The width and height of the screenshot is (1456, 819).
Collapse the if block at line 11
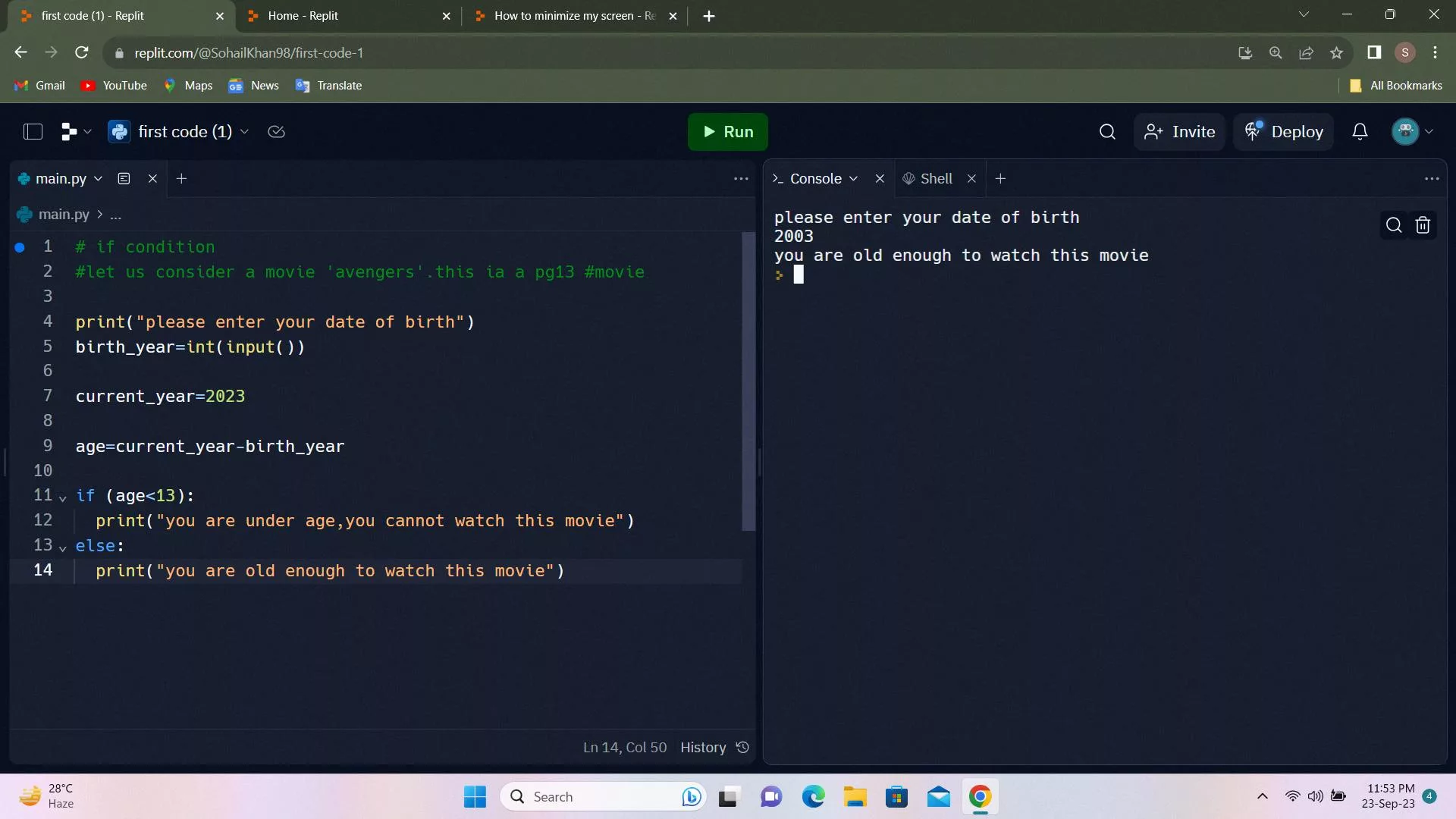click(x=61, y=497)
